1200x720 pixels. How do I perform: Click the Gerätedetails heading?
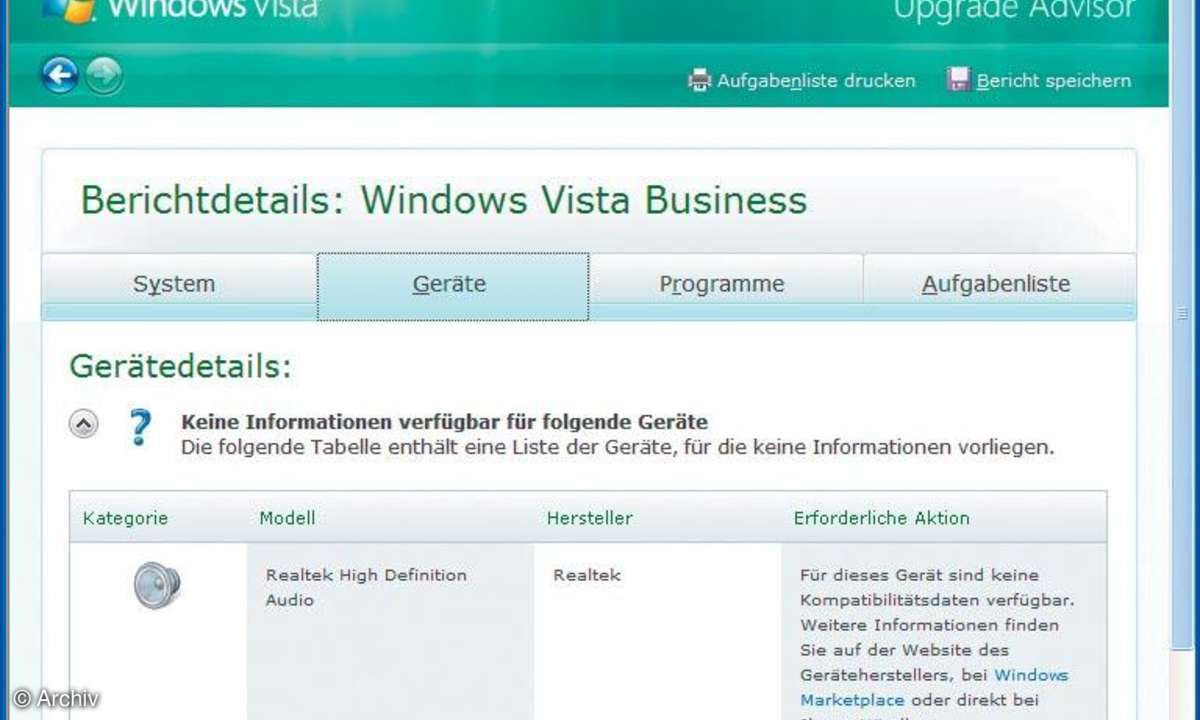coord(181,366)
